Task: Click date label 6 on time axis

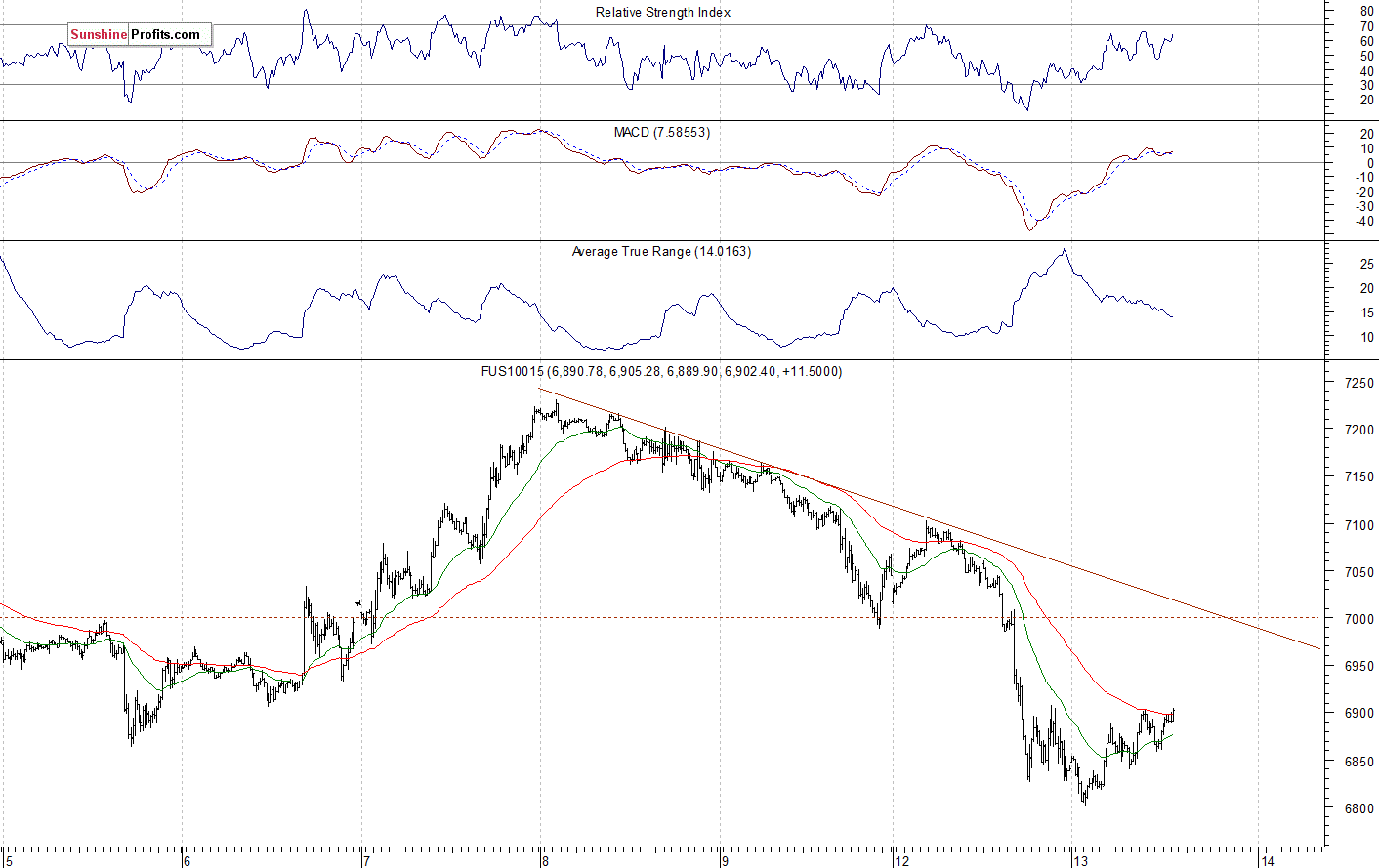Action: [186, 861]
